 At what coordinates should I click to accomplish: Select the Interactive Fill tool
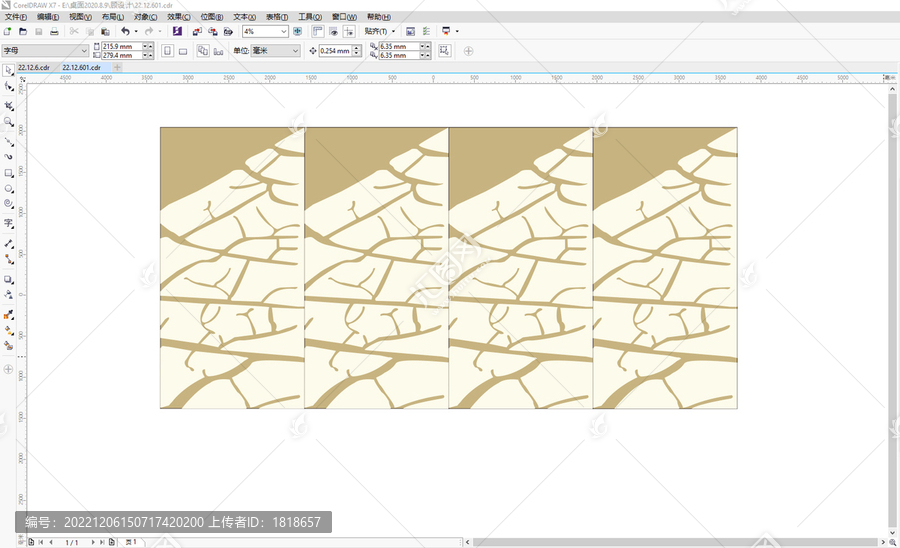coord(9,331)
